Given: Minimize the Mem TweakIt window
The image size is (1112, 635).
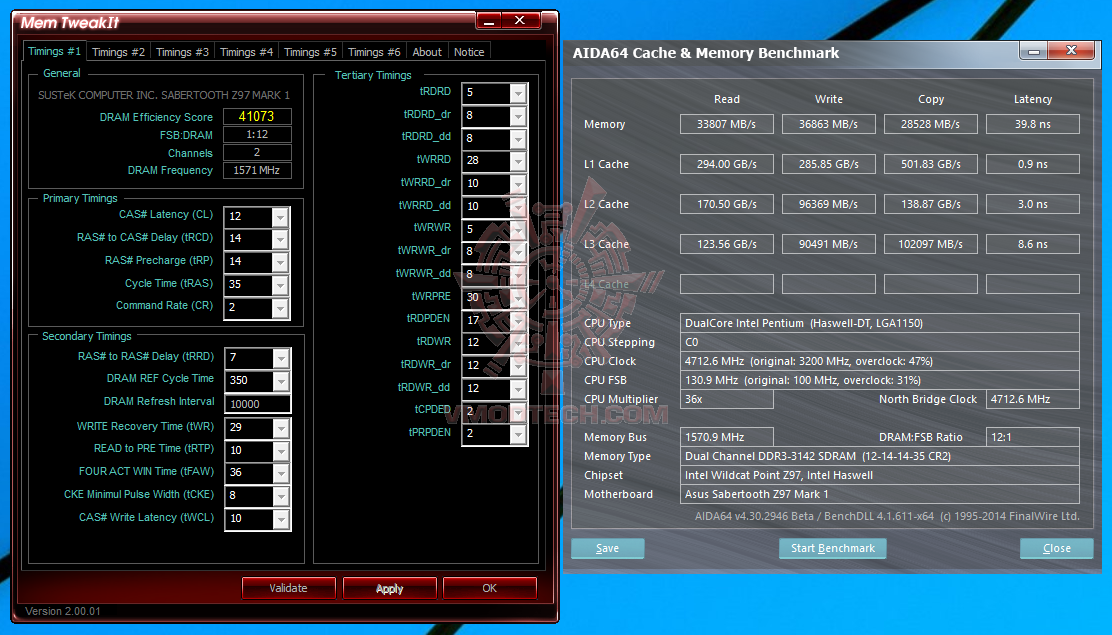Looking at the screenshot, I should point(489,21).
